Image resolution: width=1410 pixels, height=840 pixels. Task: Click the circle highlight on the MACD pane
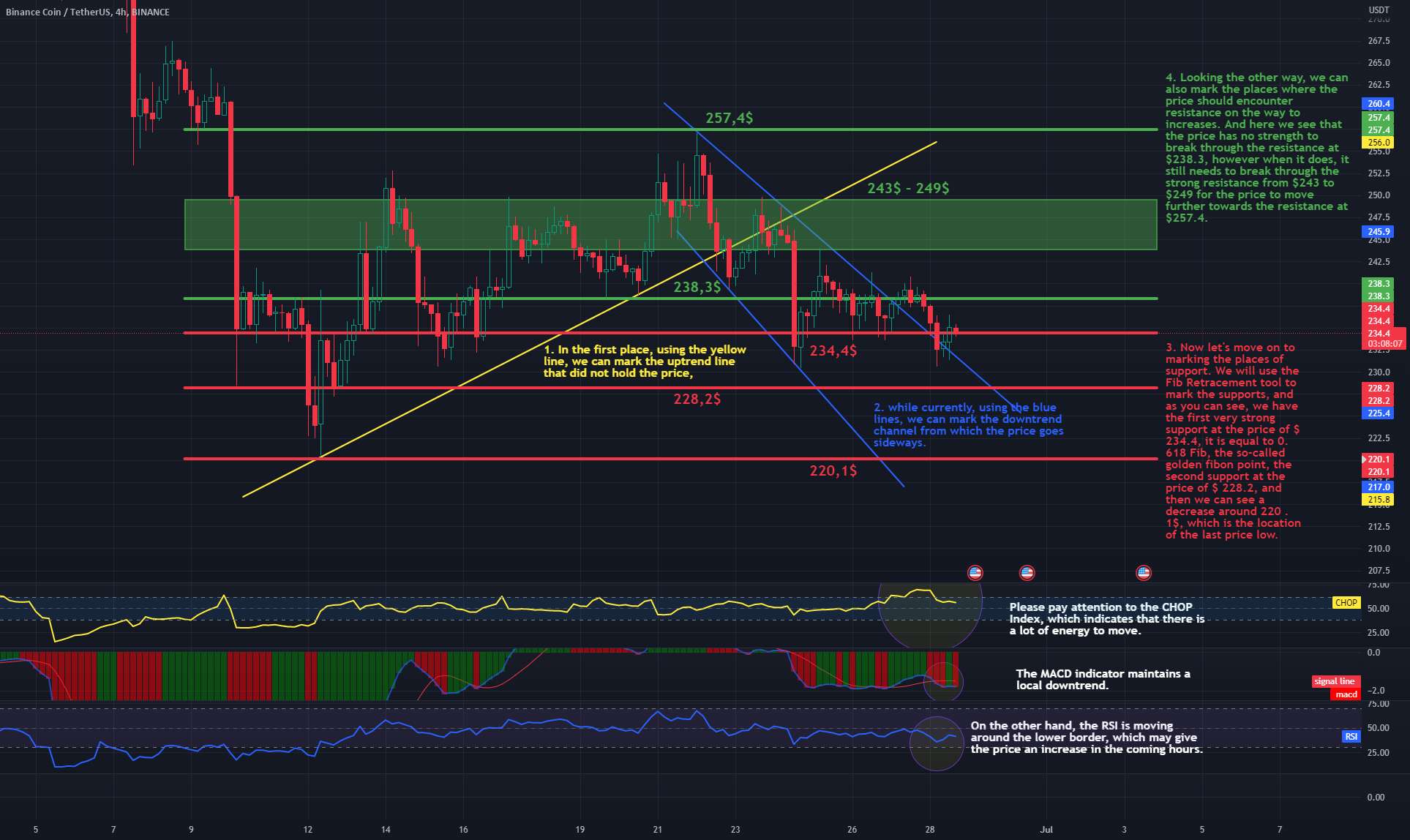[x=943, y=682]
